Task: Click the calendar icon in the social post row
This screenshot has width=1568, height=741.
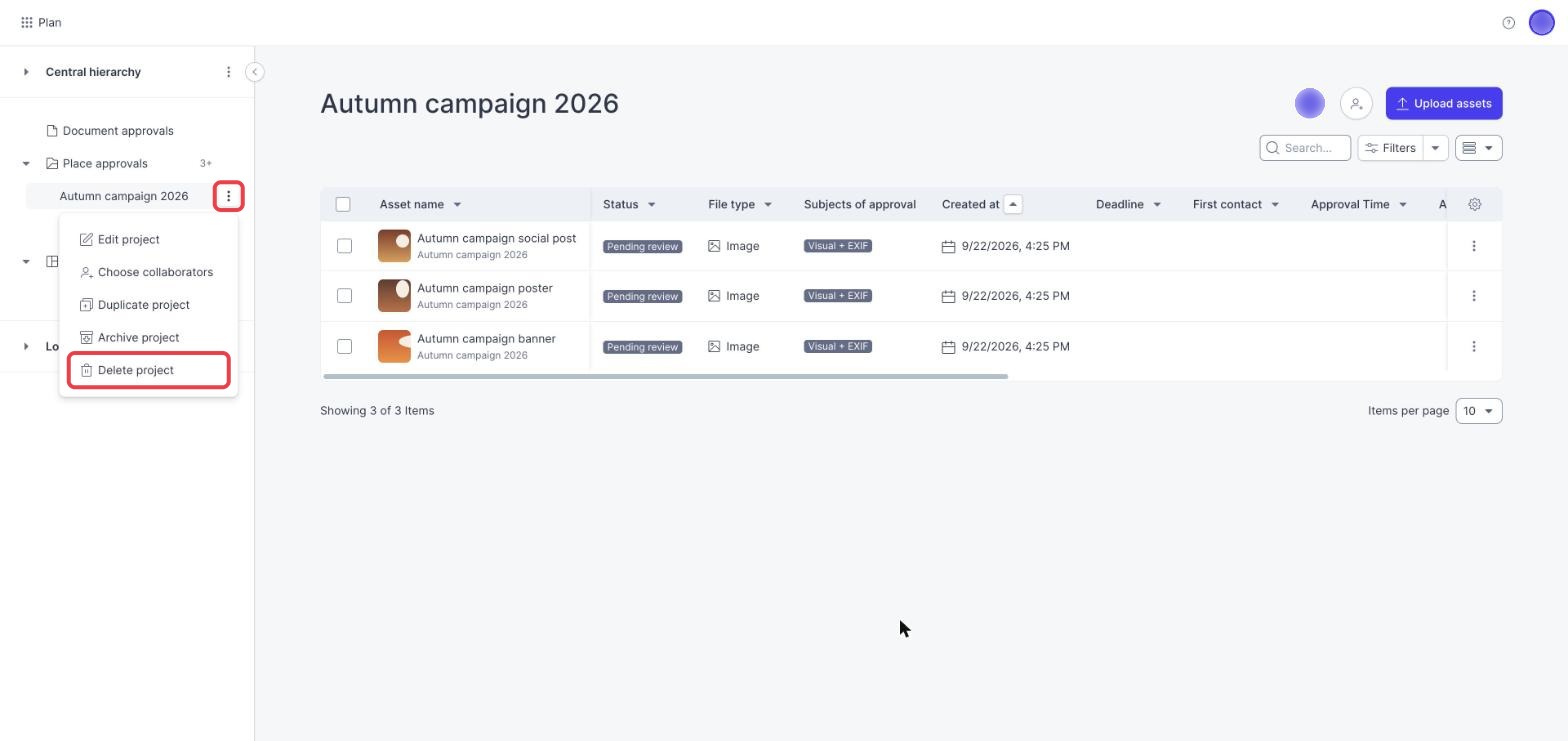Action: coord(948,246)
